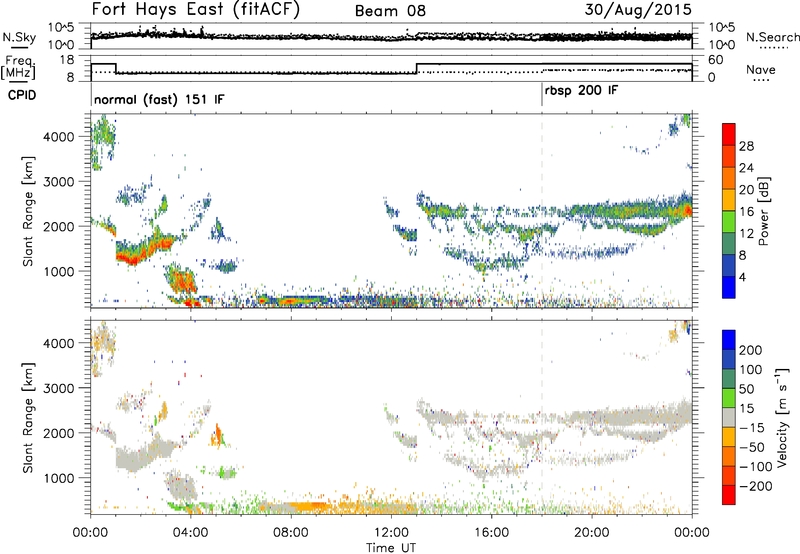Image resolution: width=800 pixels, height=554 pixels.
Task: Click the '60' Nave axis value
Action: (716, 60)
